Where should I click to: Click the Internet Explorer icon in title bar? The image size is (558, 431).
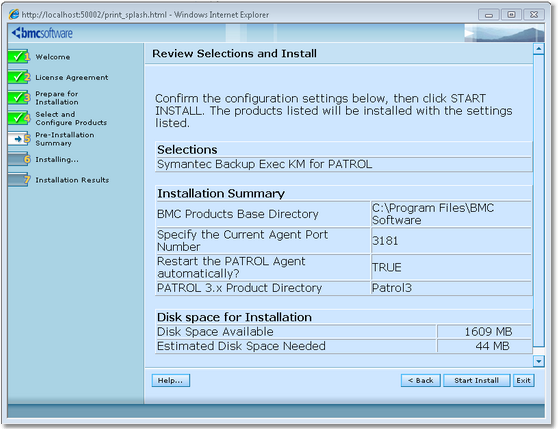point(14,15)
